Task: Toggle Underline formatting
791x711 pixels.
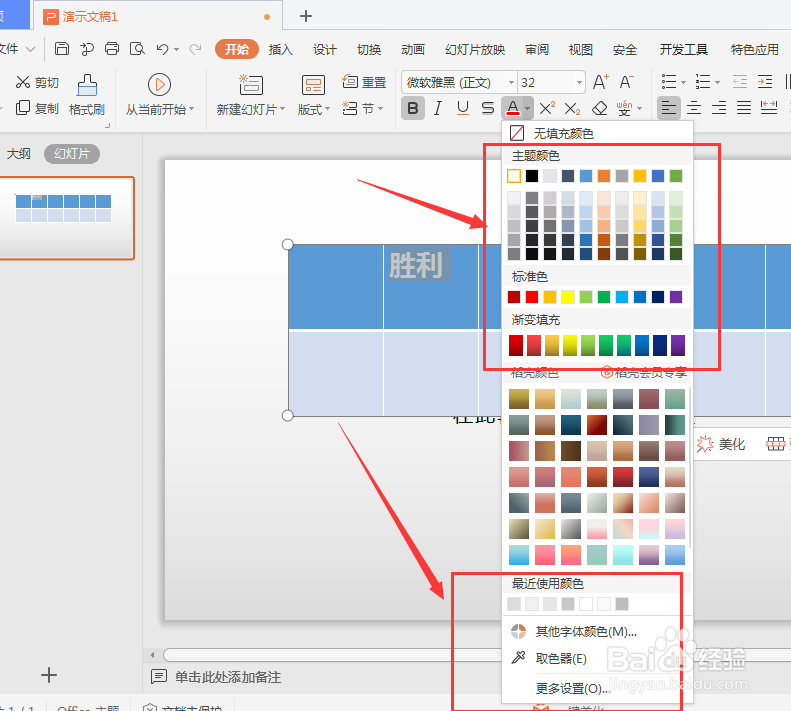Action: [x=463, y=108]
